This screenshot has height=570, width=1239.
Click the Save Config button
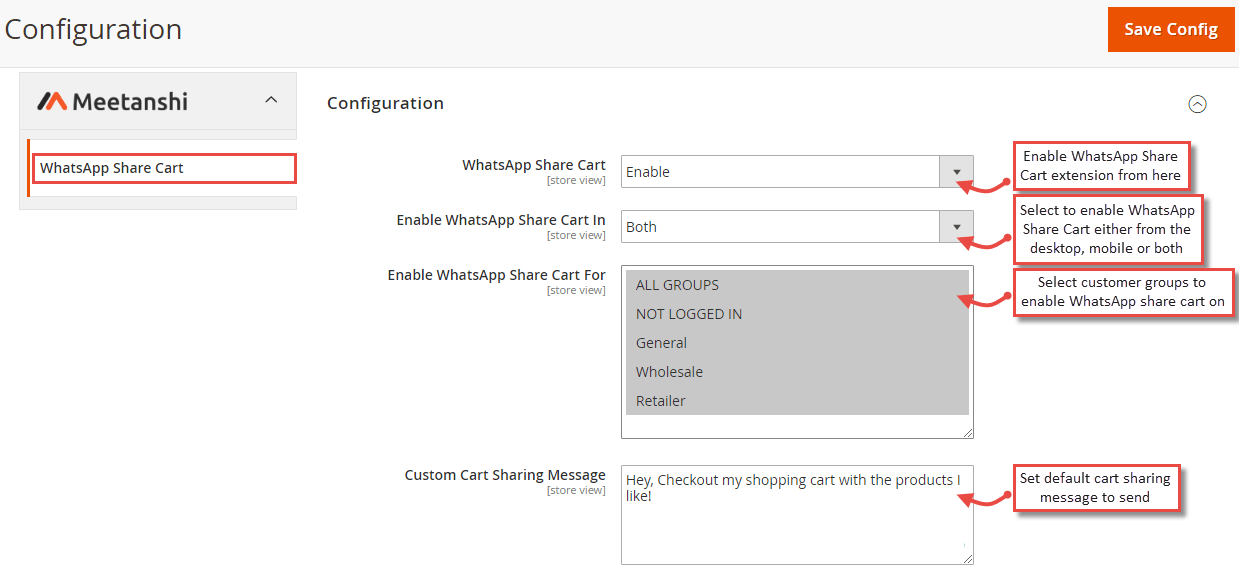tap(1171, 30)
